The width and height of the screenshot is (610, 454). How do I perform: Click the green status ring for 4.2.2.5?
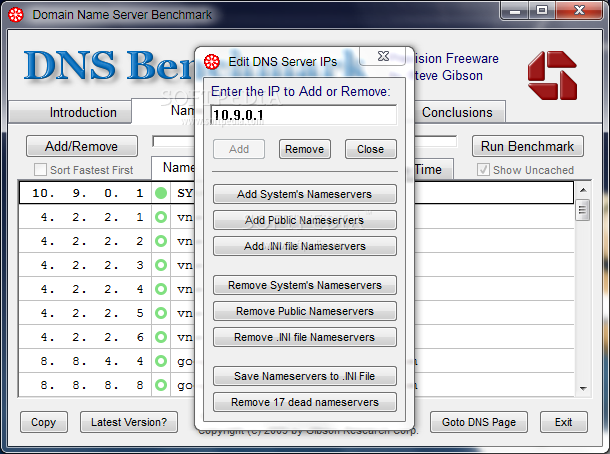161,313
